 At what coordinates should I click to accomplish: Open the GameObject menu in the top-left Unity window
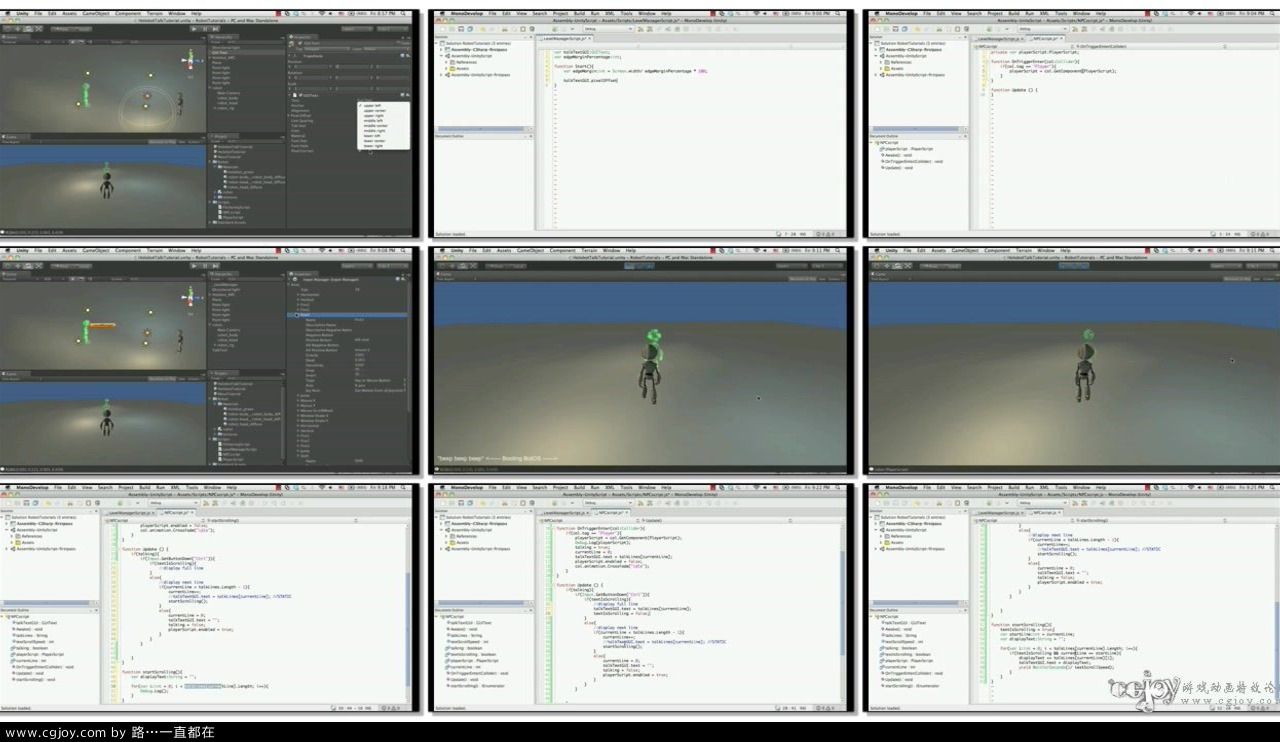click(x=96, y=13)
